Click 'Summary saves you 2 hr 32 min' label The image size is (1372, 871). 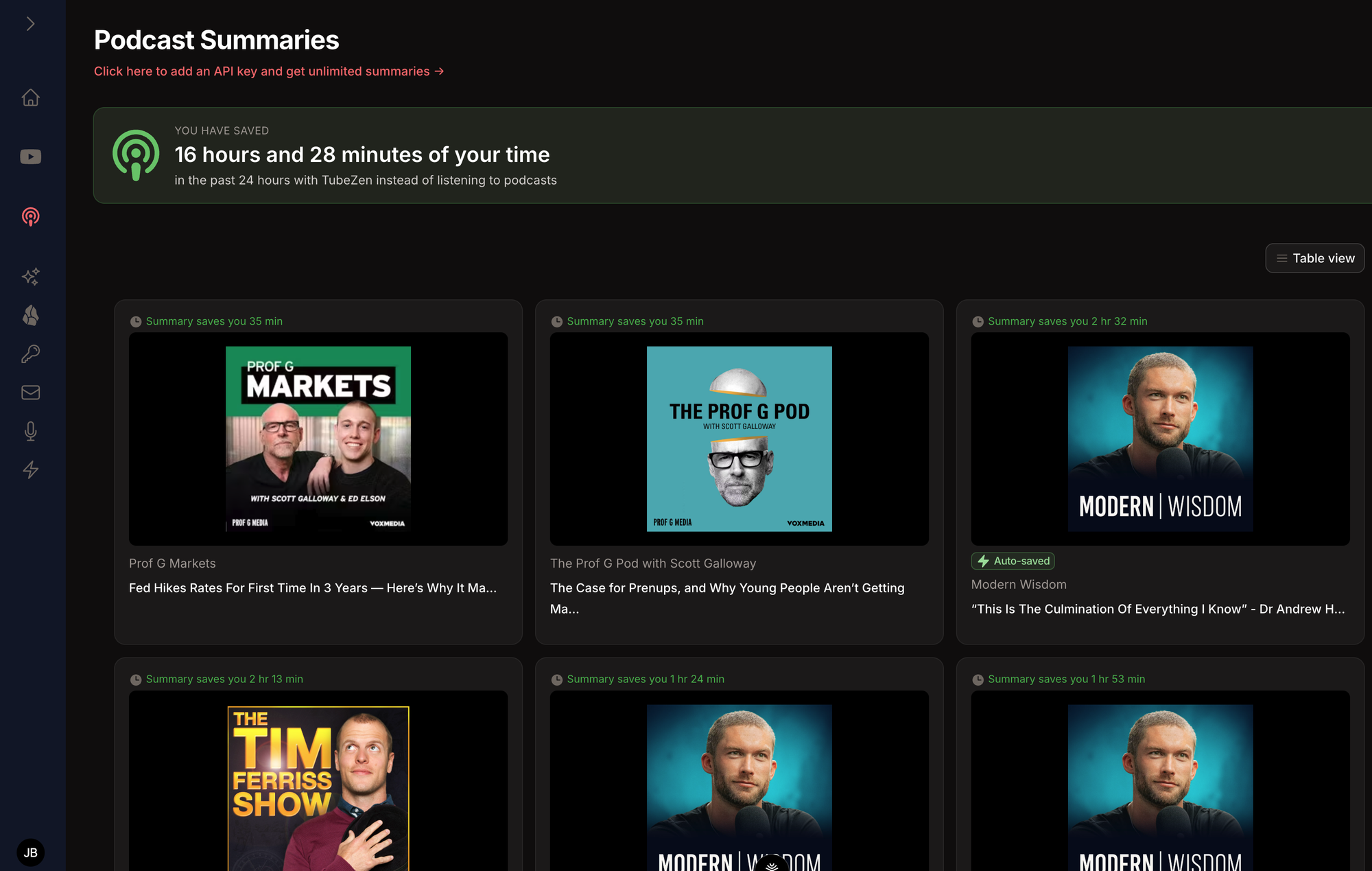[1067, 321]
